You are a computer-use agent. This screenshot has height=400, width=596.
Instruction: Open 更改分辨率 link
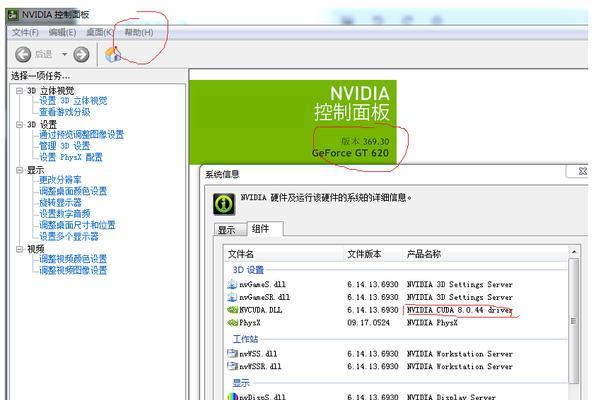click(60, 179)
